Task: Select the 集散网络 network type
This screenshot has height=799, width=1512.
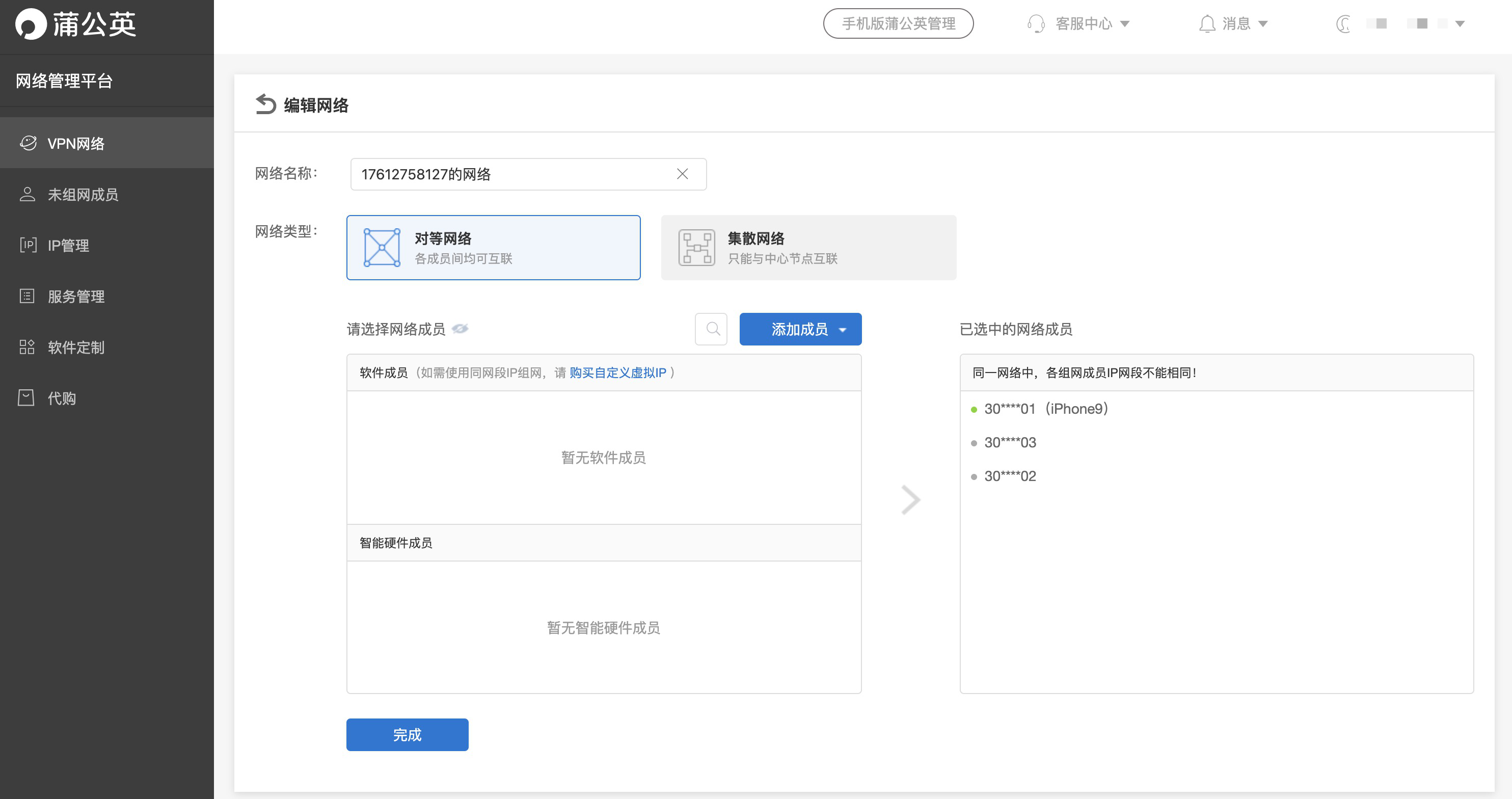Action: pos(808,247)
